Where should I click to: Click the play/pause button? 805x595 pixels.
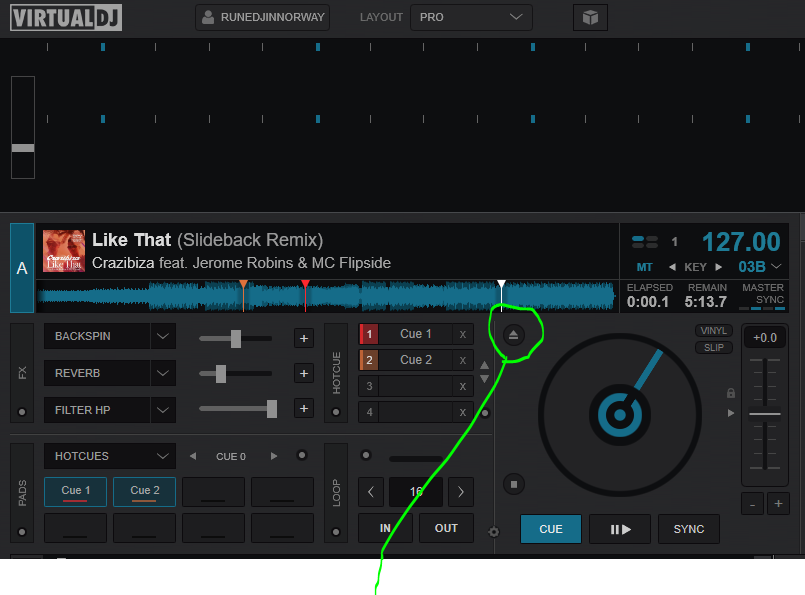[x=620, y=529]
